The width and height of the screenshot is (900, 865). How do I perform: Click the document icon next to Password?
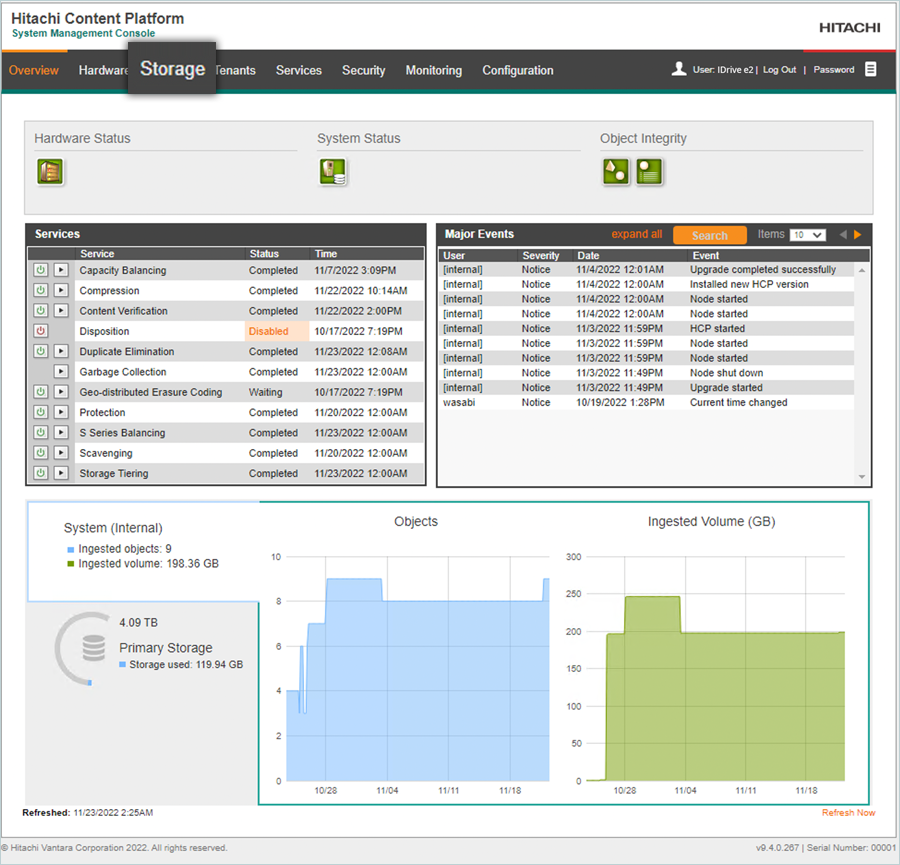[871, 69]
